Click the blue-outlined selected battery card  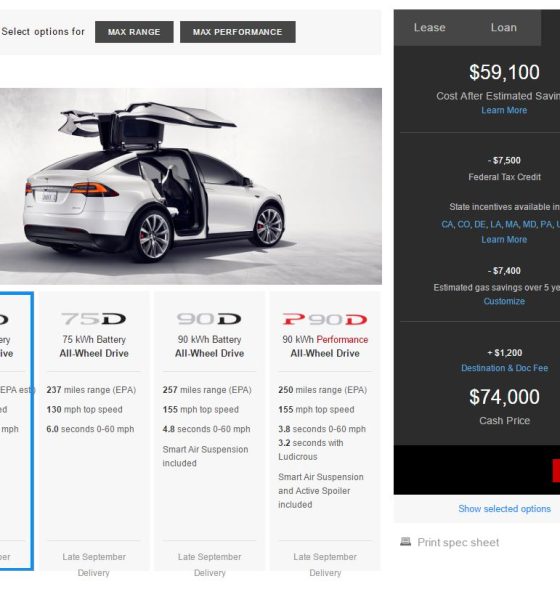16,431
